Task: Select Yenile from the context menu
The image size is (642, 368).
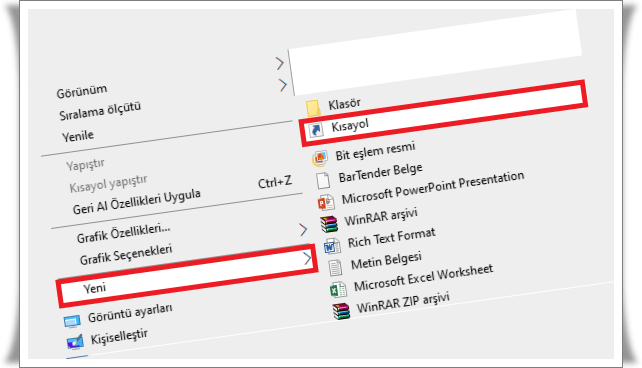Action: 78,135
